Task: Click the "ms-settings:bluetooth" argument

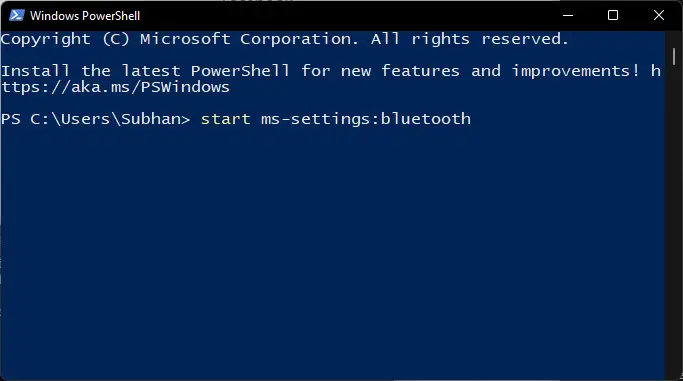Action: [366, 119]
